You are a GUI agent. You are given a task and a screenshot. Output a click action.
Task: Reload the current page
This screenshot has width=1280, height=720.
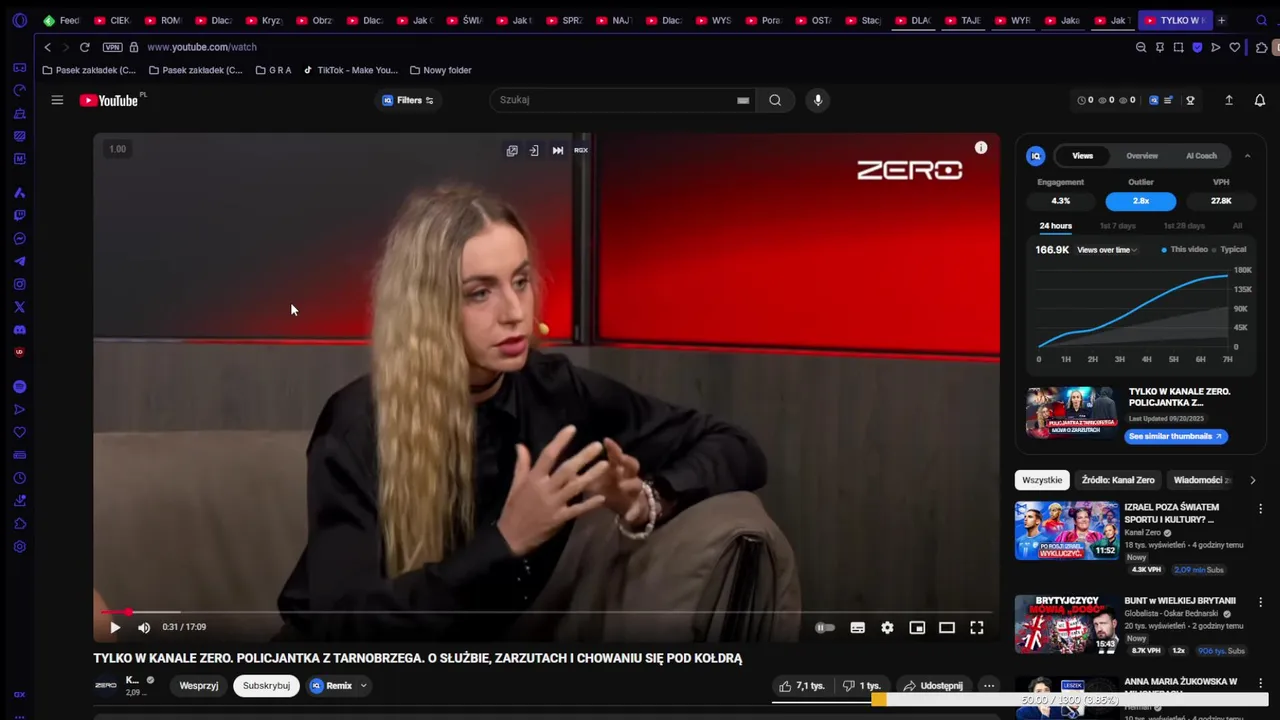click(x=84, y=47)
